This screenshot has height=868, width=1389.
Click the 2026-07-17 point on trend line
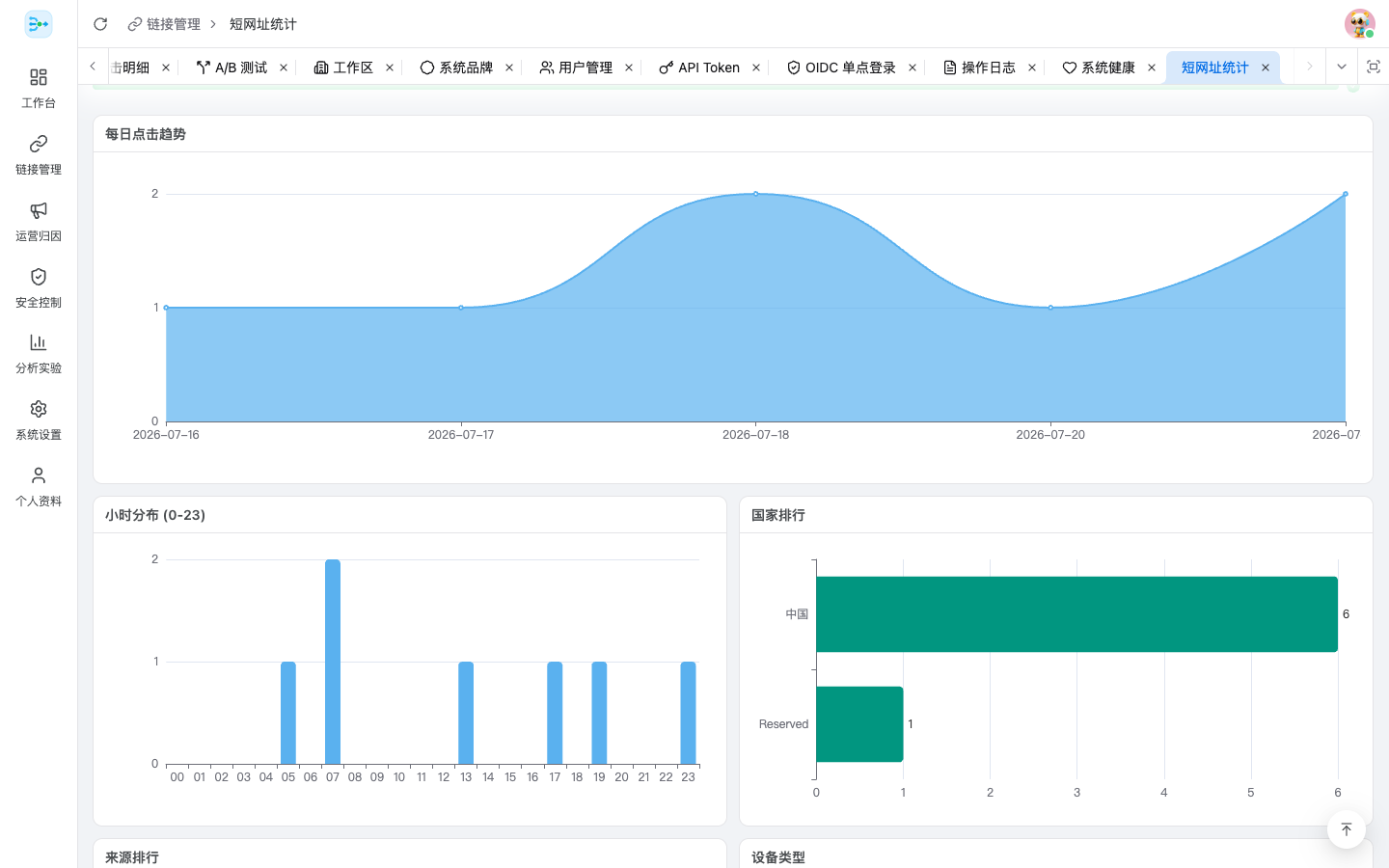[461, 308]
